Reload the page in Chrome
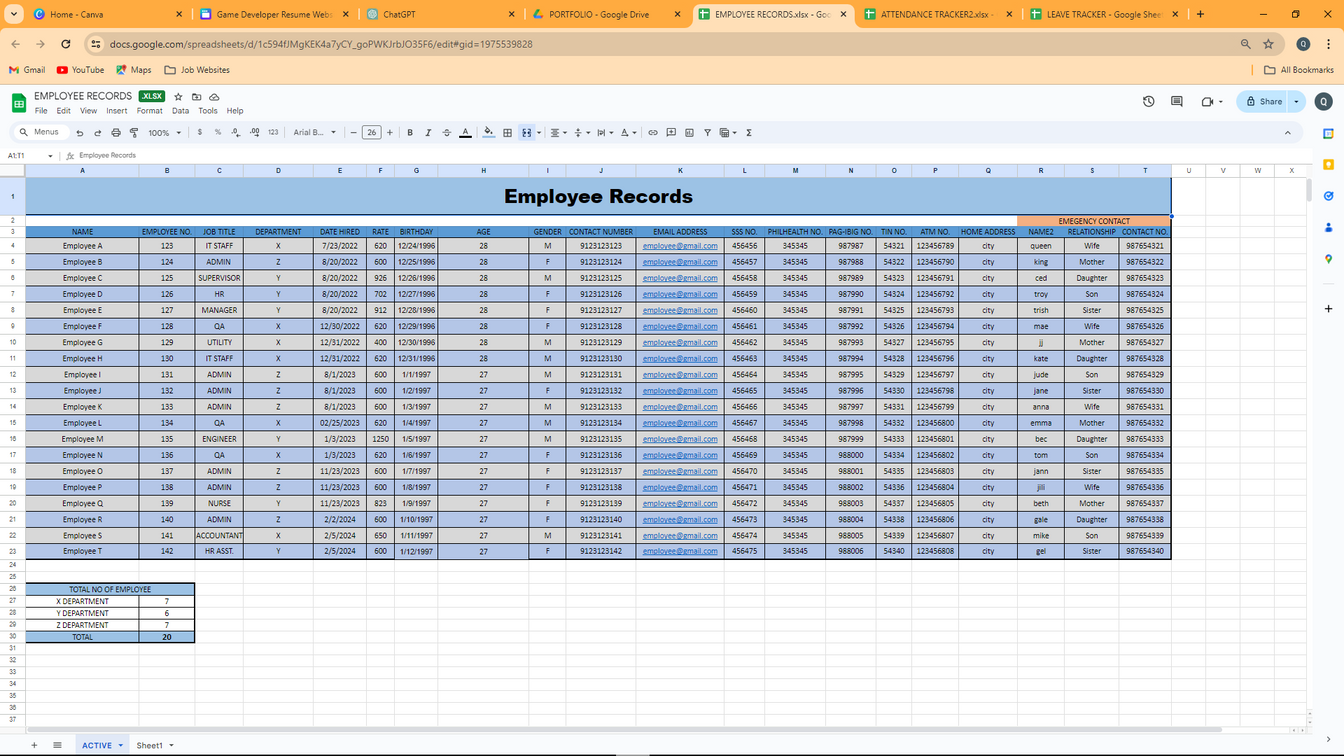The height and width of the screenshot is (756, 1344). click(66, 44)
